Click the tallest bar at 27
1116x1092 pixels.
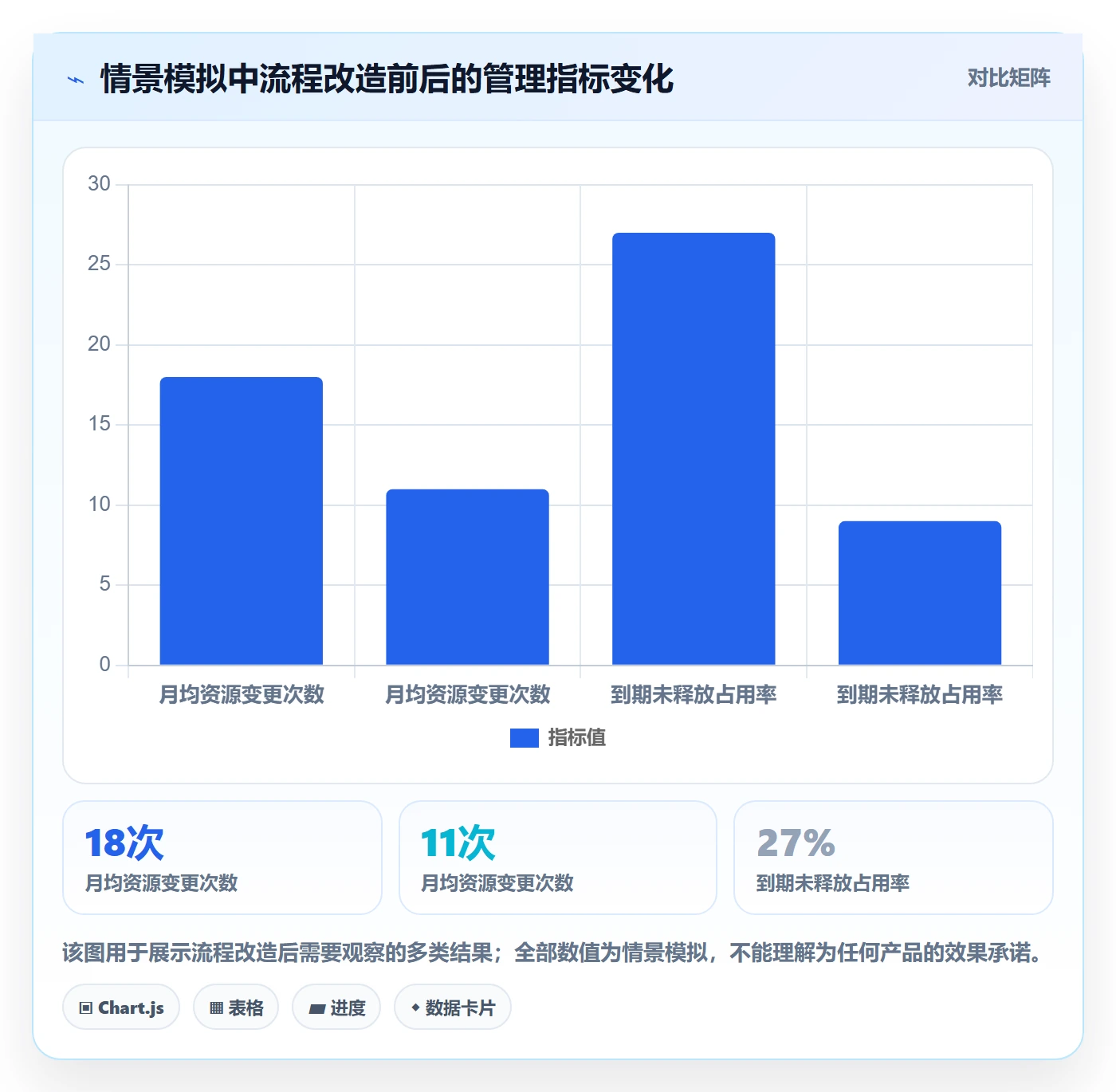694,449
